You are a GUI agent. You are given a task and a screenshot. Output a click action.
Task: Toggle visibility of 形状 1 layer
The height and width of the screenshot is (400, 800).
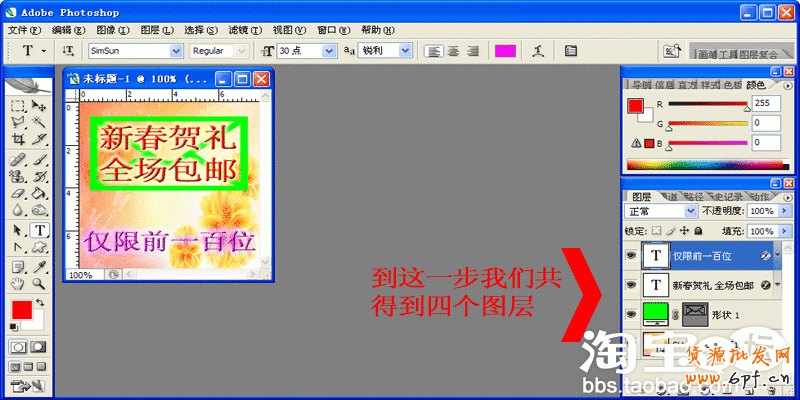click(x=630, y=314)
